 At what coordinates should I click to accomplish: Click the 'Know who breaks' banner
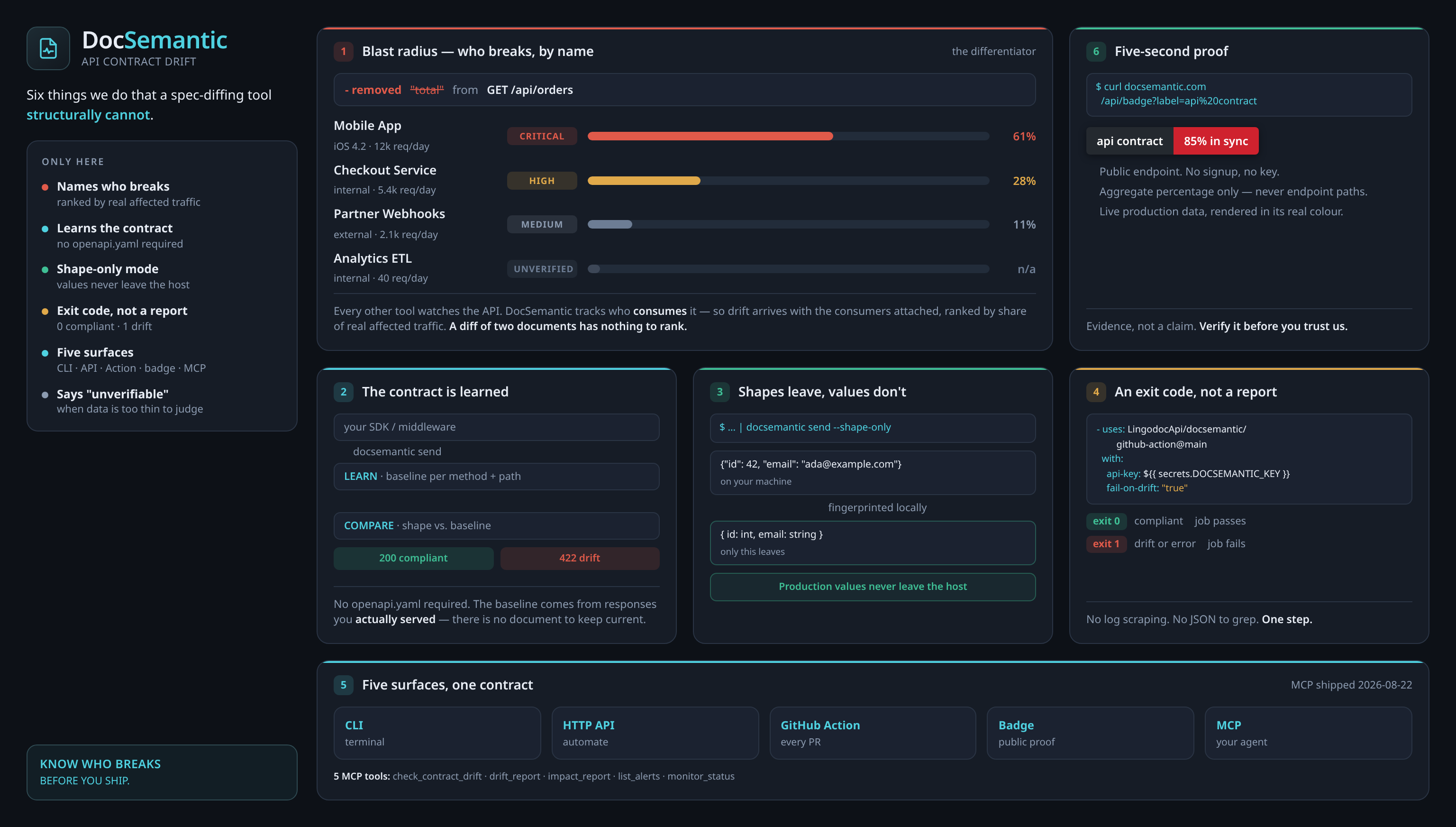162,772
